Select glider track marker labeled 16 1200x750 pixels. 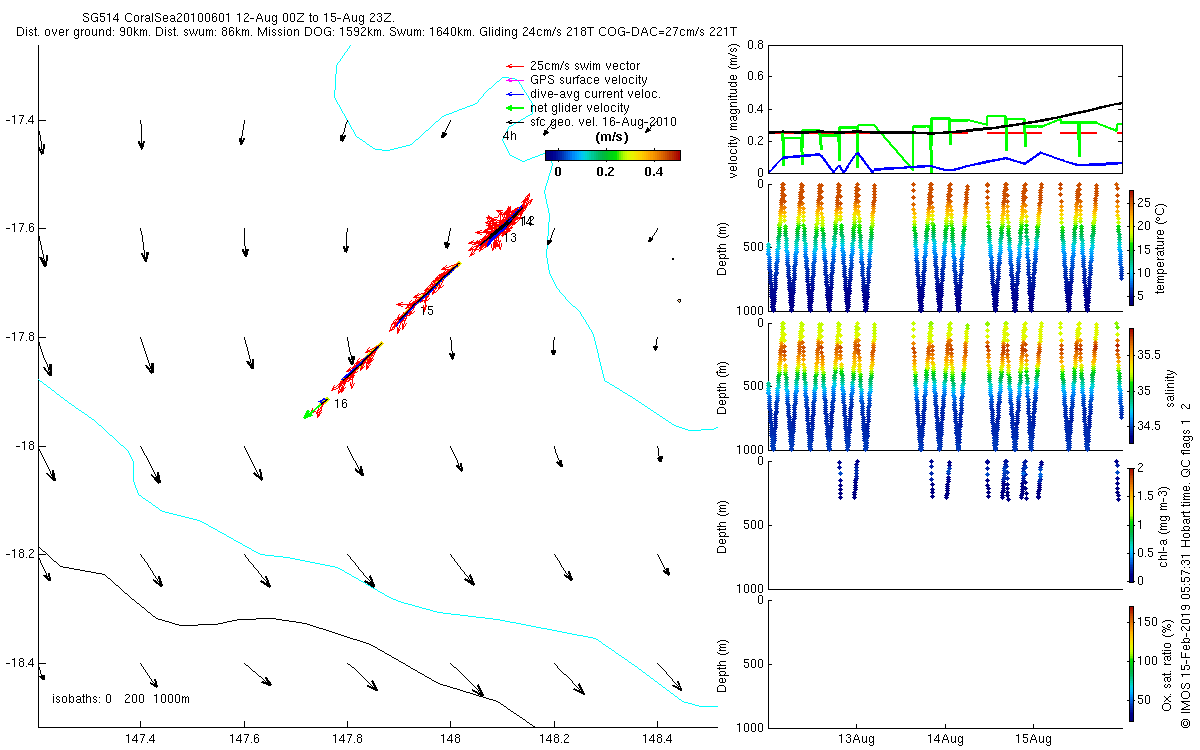[341, 404]
